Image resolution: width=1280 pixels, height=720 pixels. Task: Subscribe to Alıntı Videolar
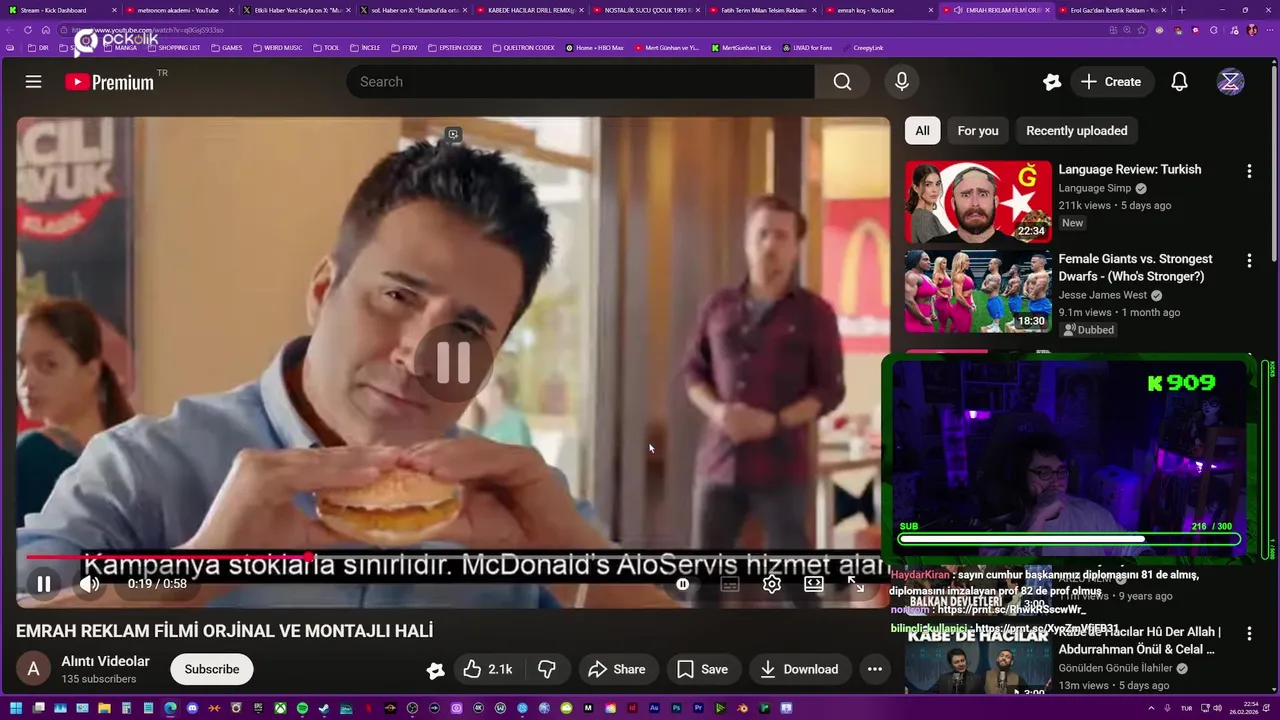click(212, 669)
